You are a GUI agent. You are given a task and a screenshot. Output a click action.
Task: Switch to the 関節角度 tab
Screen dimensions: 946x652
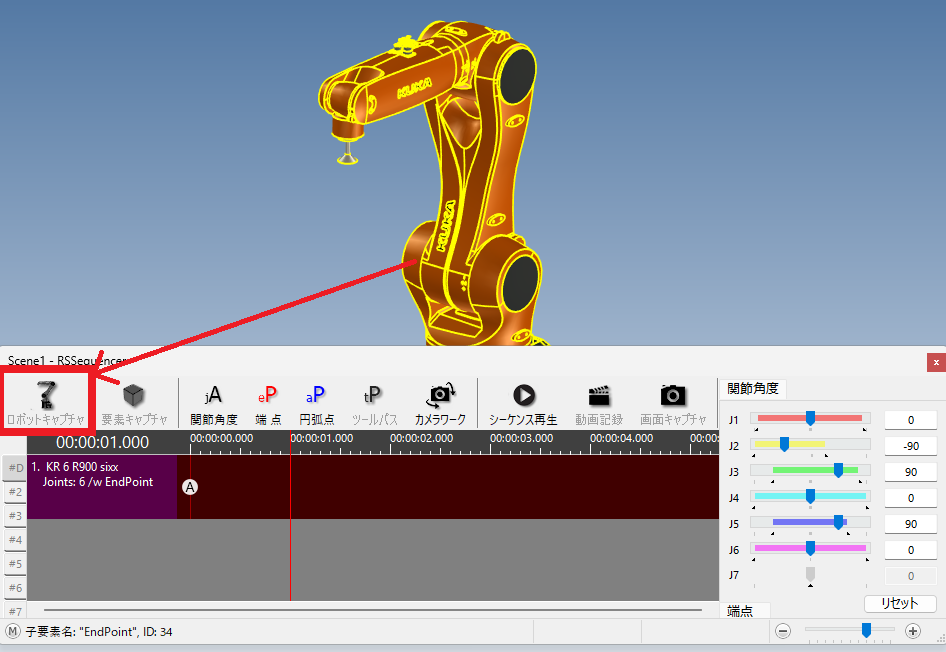pos(752,388)
